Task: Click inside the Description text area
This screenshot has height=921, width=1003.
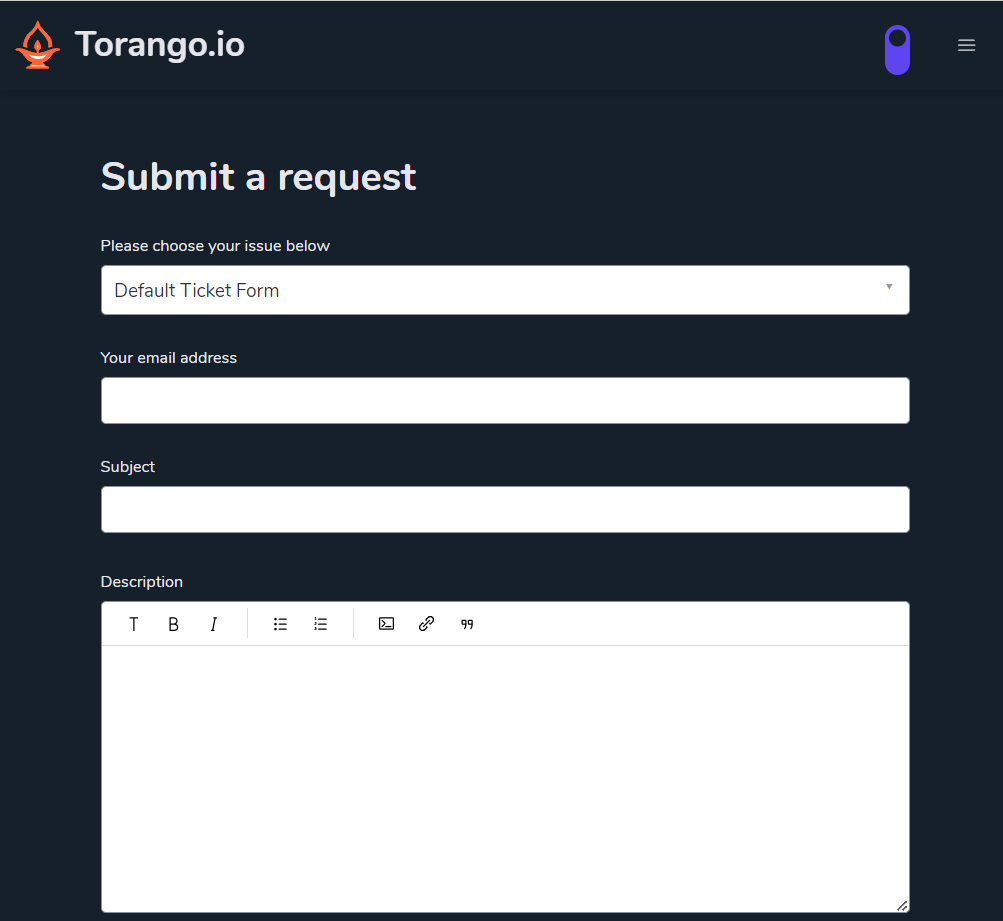Action: pos(505,778)
